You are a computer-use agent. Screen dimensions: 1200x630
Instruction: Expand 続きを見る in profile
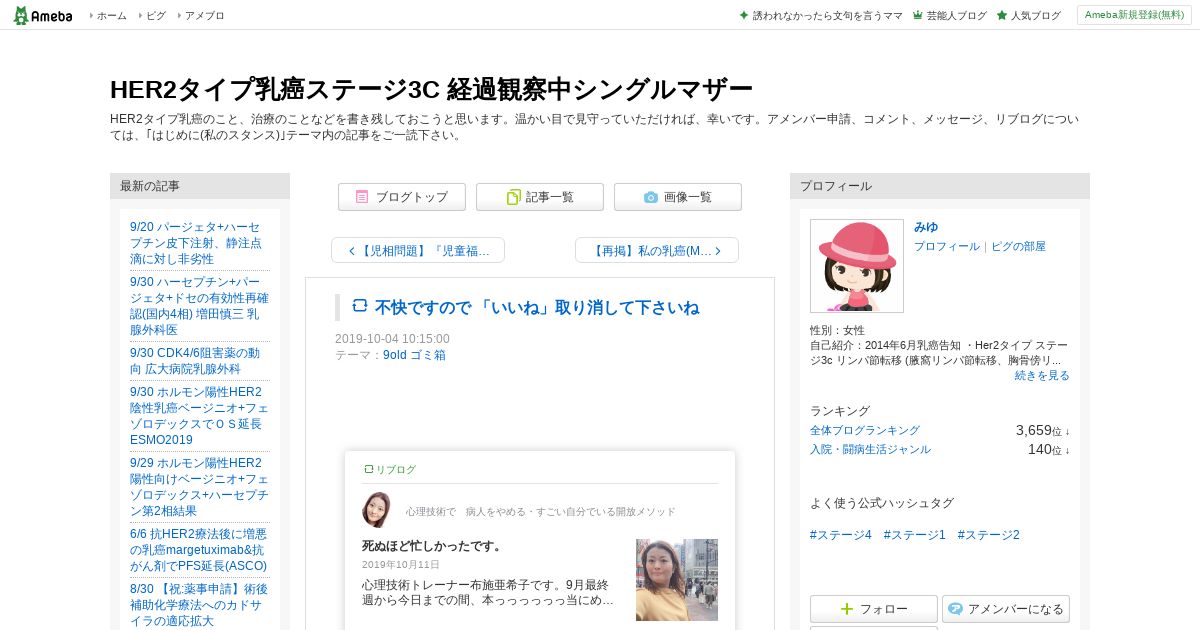1042,375
